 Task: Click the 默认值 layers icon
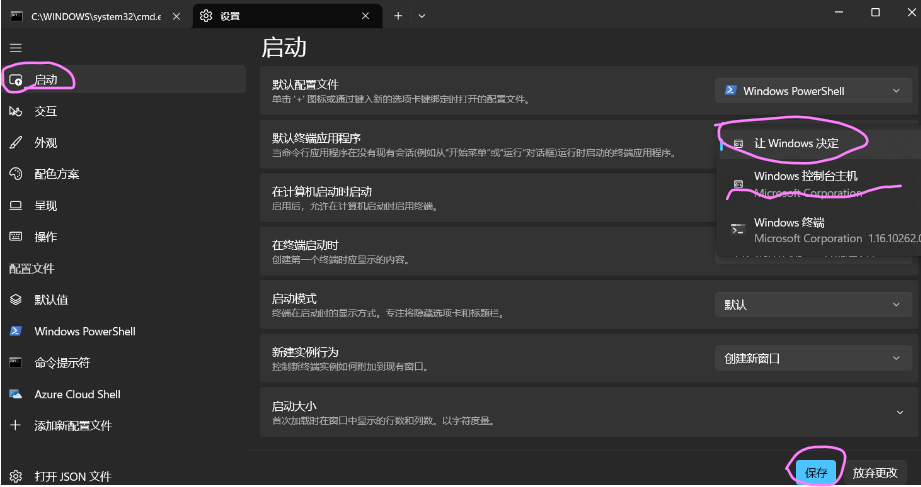pyautogui.click(x=16, y=300)
